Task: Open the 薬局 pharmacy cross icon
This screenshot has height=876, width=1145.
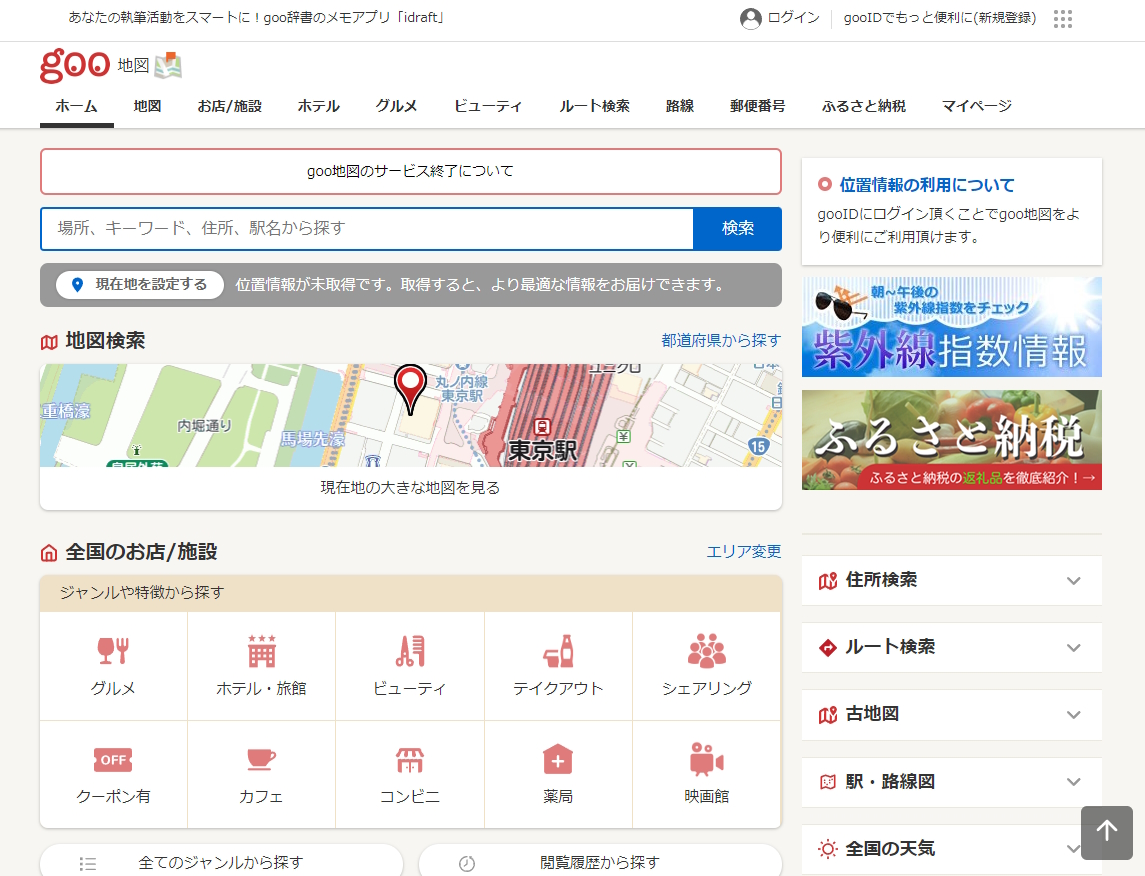Action: click(558, 760)
